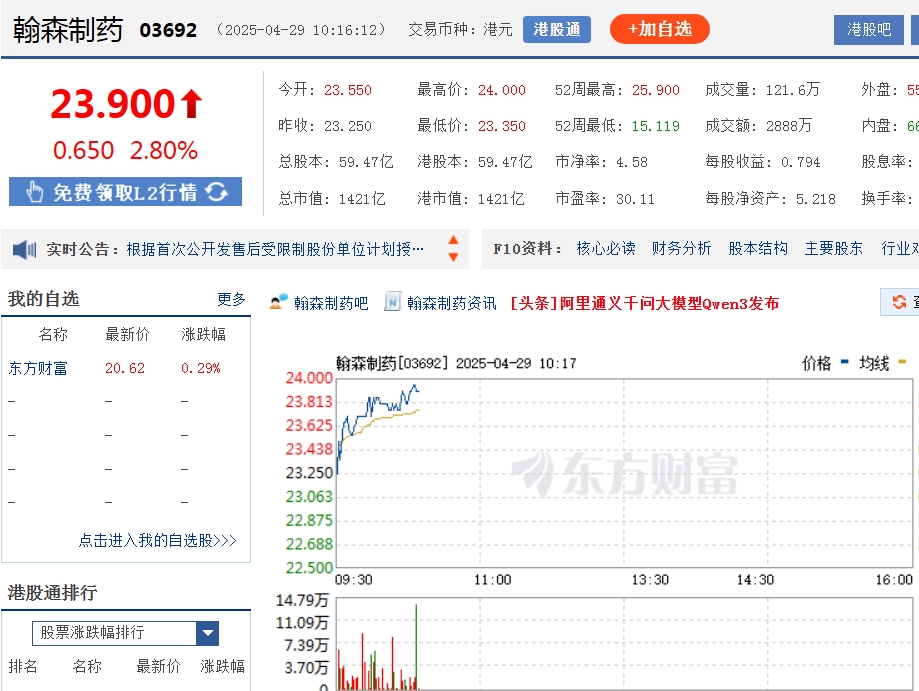Open 东方财富 stock in watchlist

pos(38,368)
